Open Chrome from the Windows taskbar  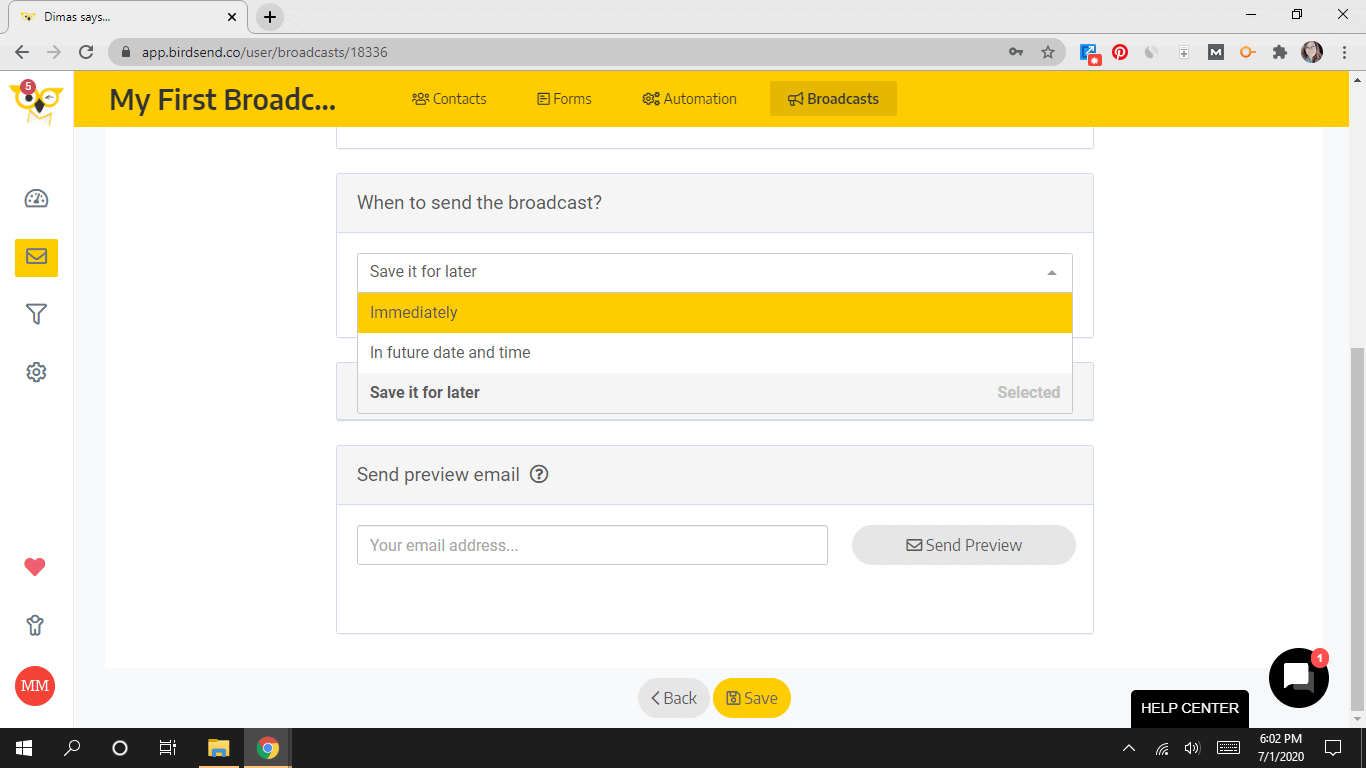point(268,748)
